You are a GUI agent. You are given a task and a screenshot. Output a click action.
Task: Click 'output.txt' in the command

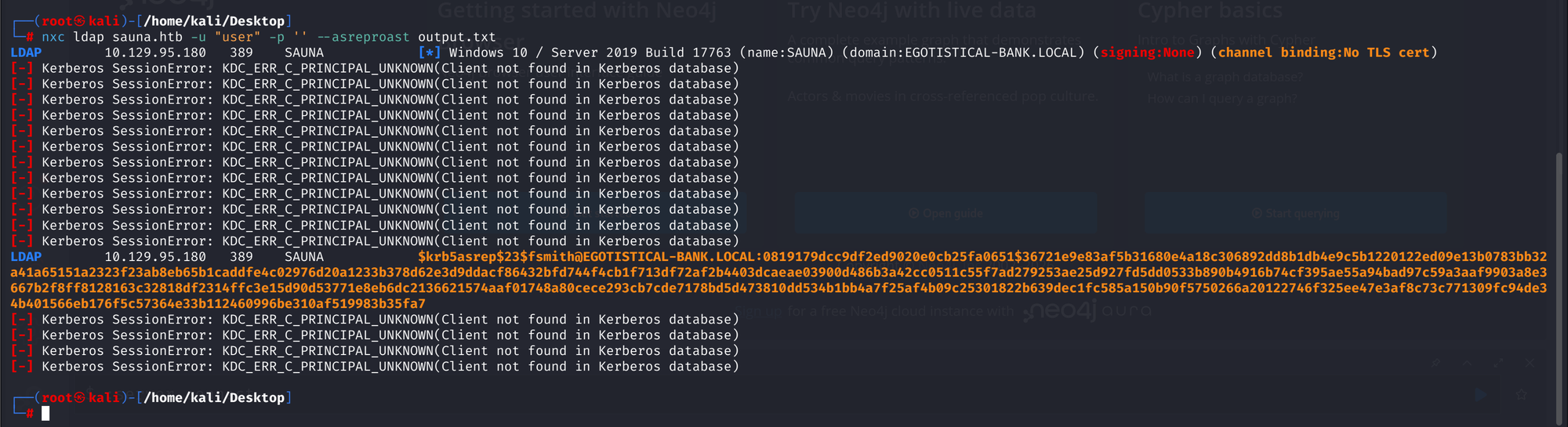[457, 37]
